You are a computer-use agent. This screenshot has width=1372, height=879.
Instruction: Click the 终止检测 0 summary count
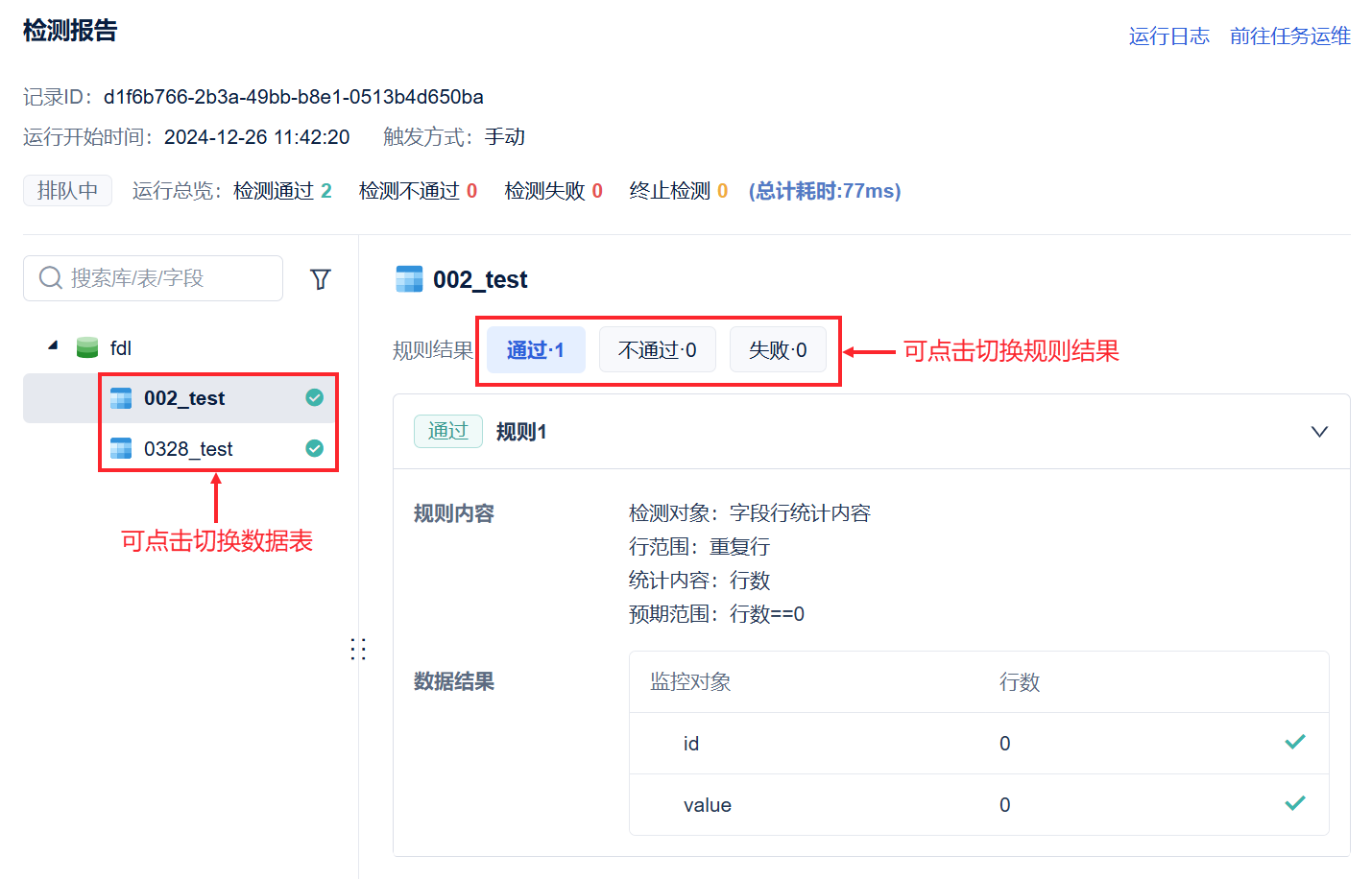(679, 191)
